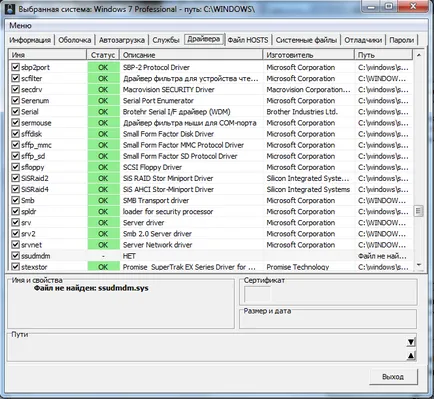Toggle the SiSRaid4 driver checkbox
The width and height of the screenshot is (434, 399).
pos(15,189)
